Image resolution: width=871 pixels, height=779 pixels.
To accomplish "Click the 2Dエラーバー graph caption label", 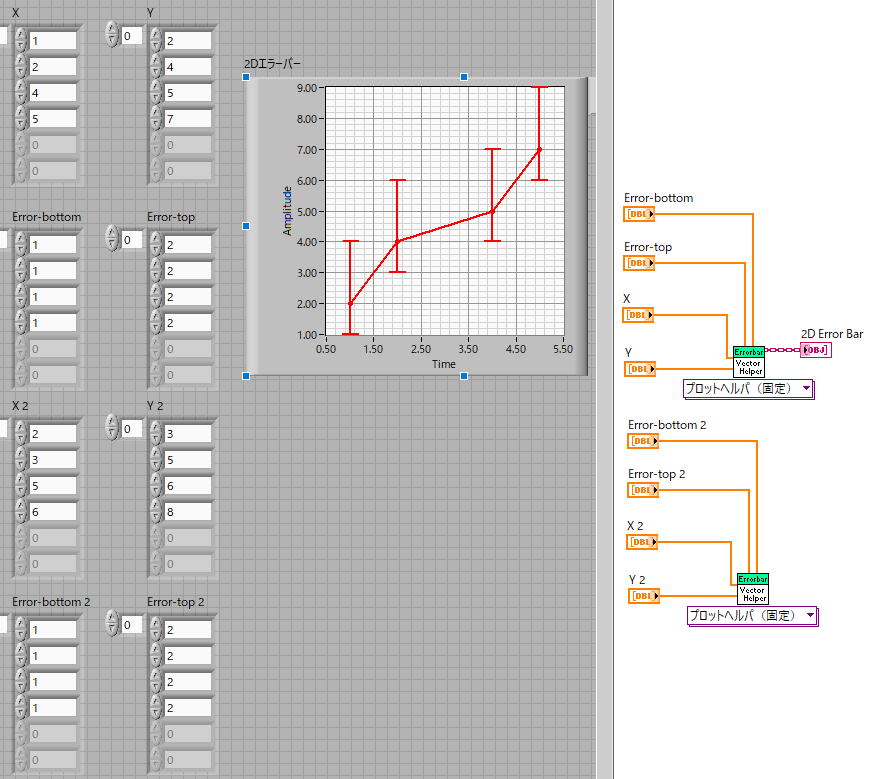I will [x=273, y=64].
